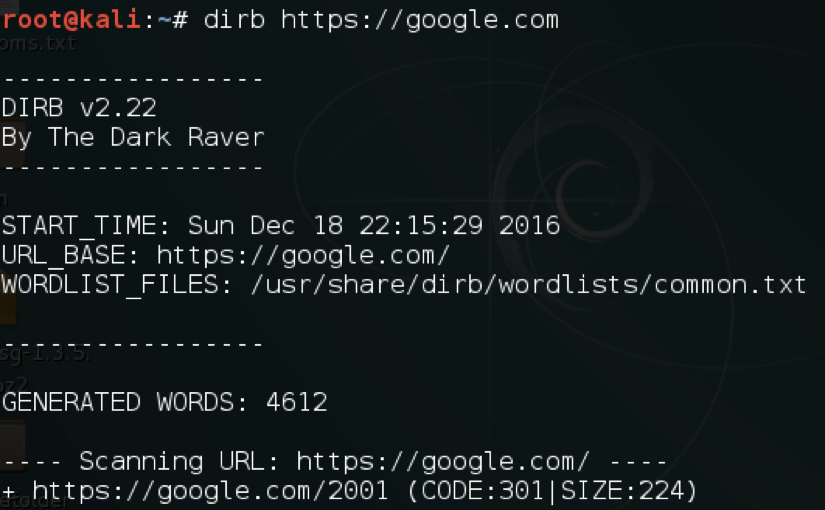
Task: Click the dirb command word
Action: click(x=234, y=19)
